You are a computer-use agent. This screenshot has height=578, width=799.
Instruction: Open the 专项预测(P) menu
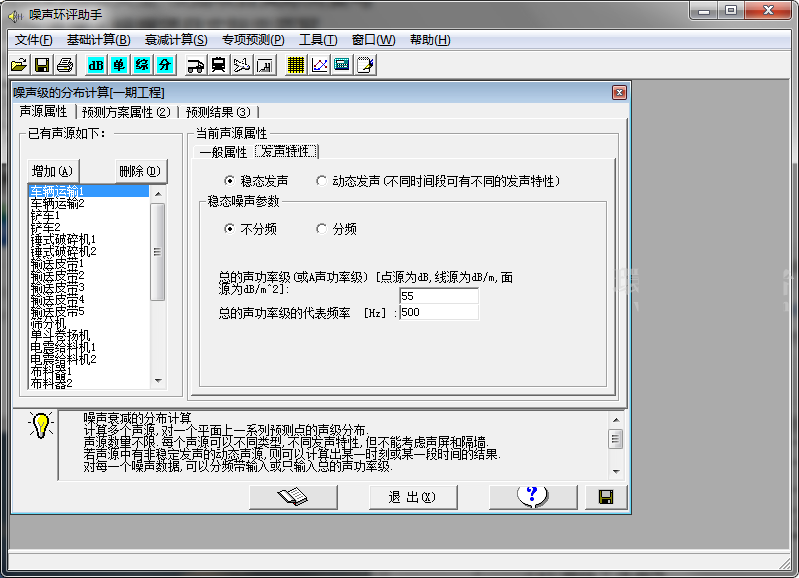(253, 40)
